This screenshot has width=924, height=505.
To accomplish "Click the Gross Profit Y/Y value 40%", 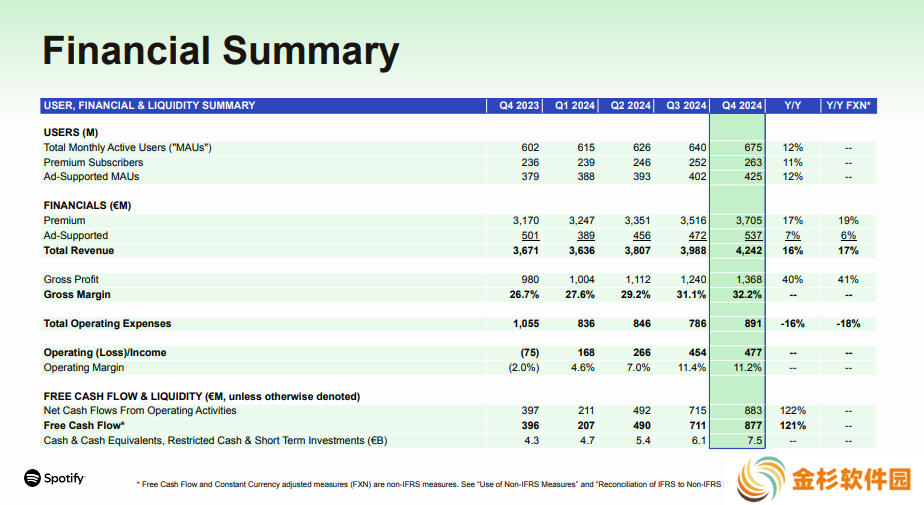I will (793, 279).
